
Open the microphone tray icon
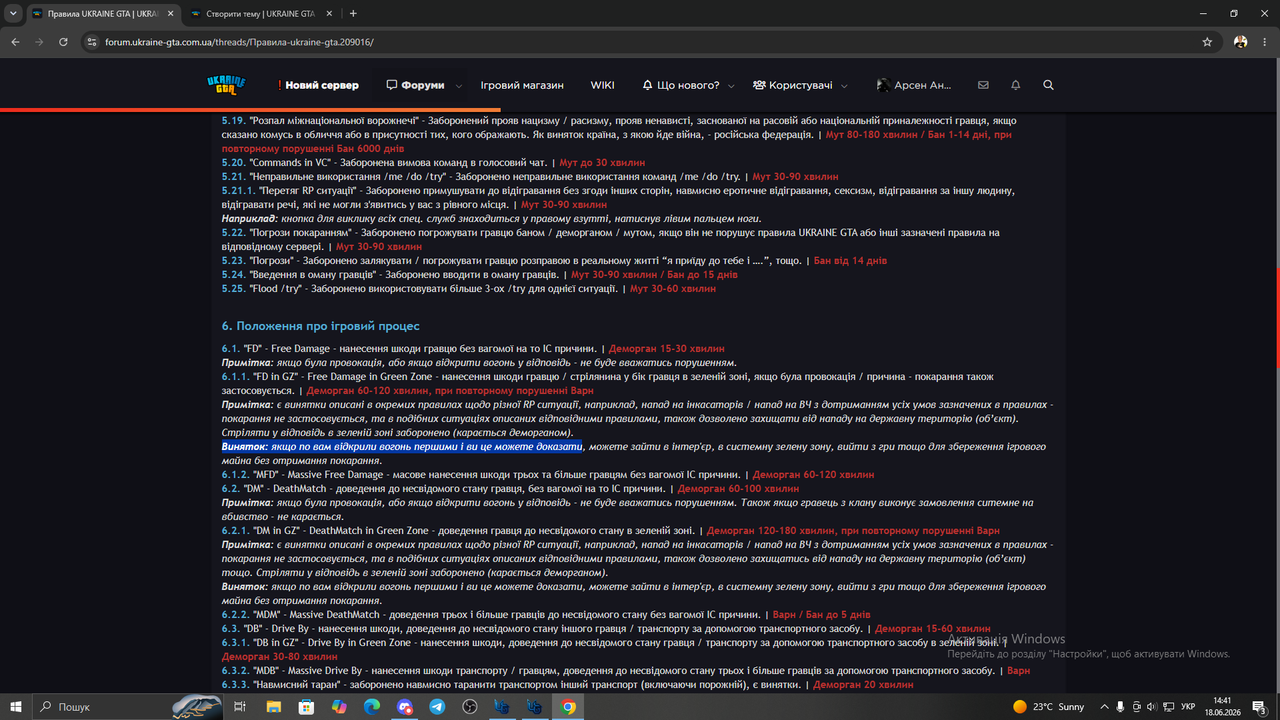1121,706
